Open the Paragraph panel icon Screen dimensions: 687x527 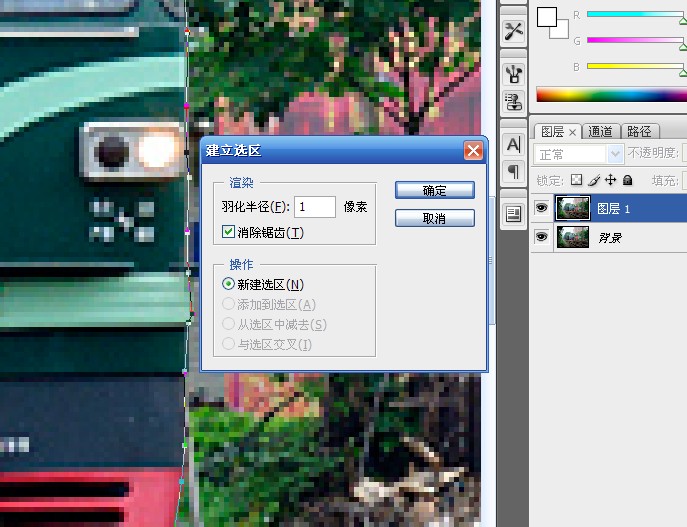pos(513,171)
